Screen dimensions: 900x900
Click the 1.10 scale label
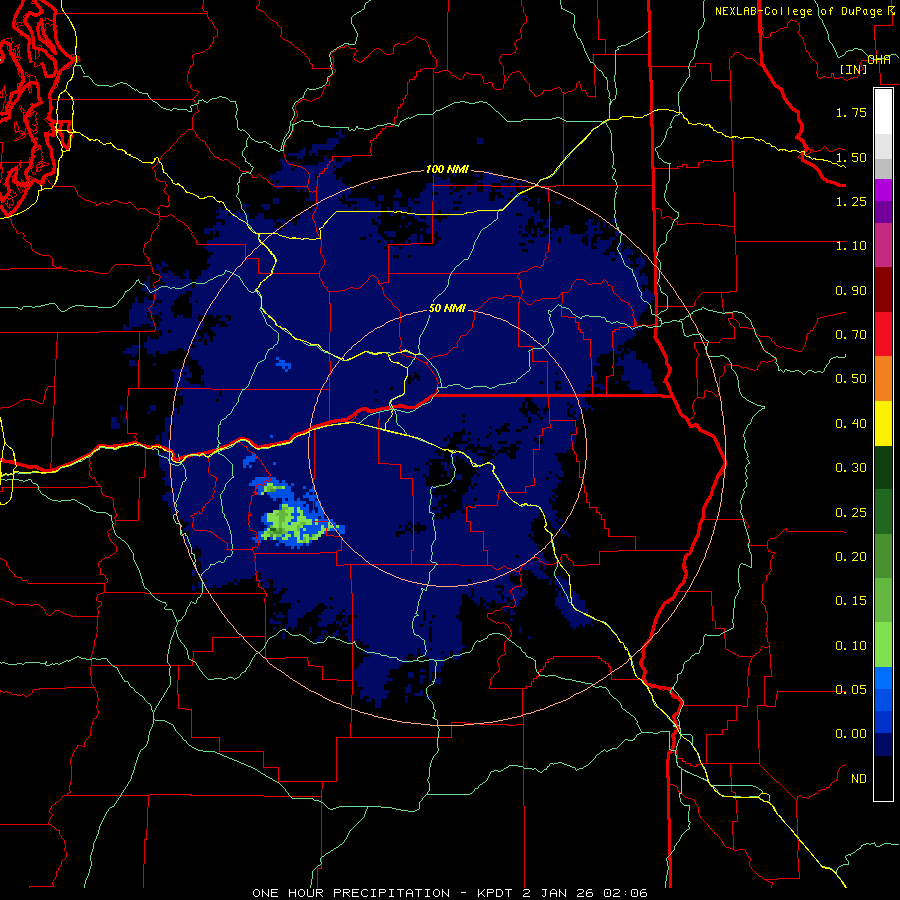[851, 246]
